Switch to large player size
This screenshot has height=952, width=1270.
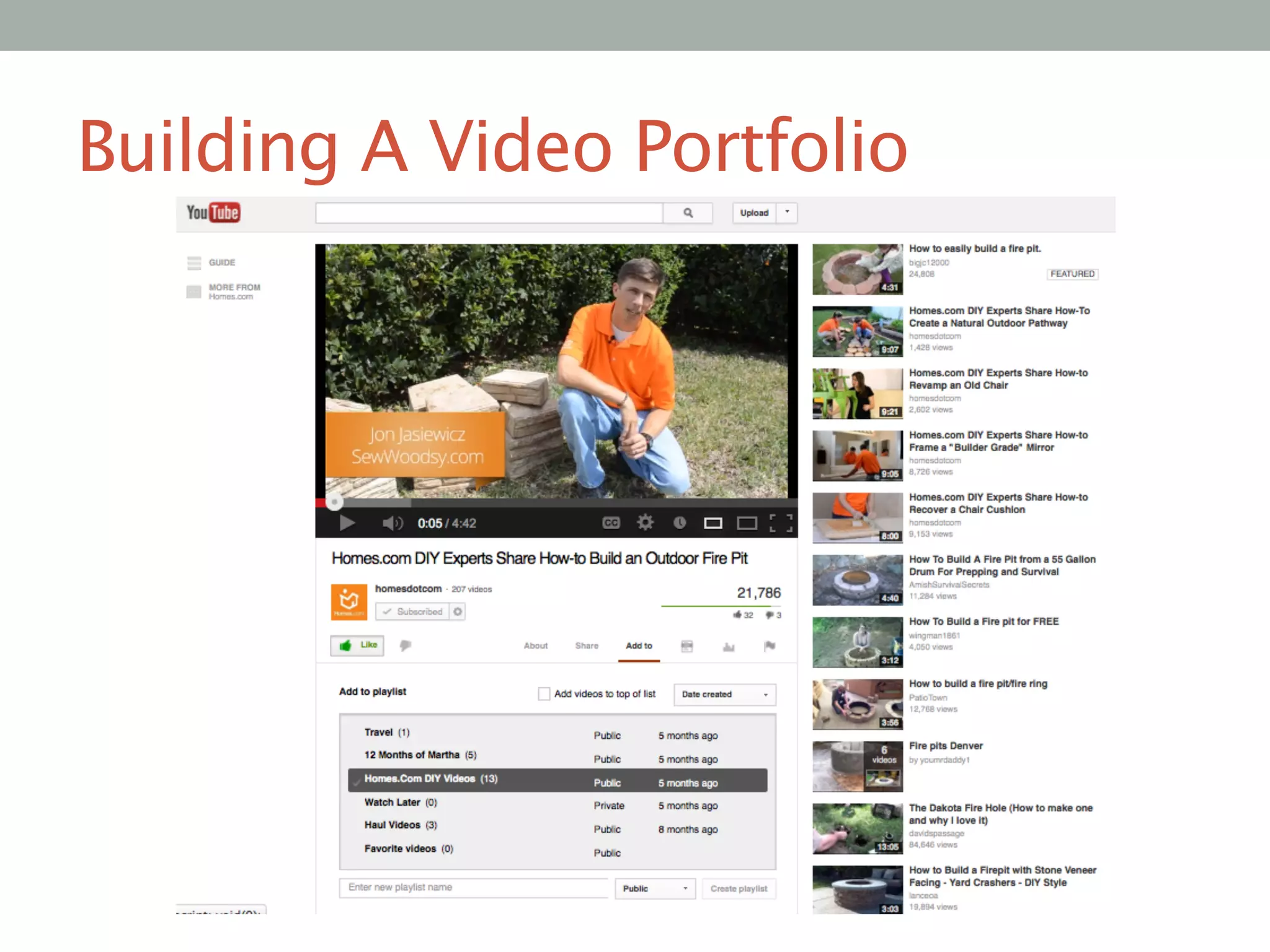click(x=747, y=524)
